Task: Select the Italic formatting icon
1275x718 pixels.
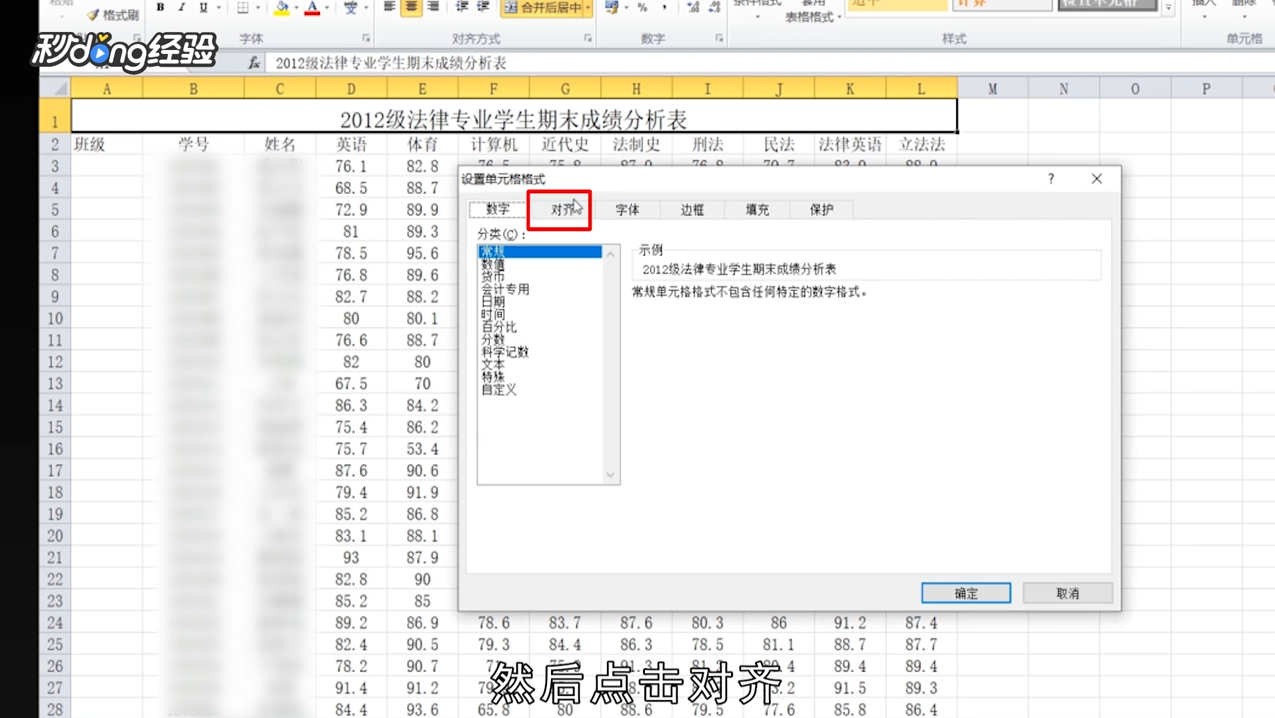Action: coord(181,7)
